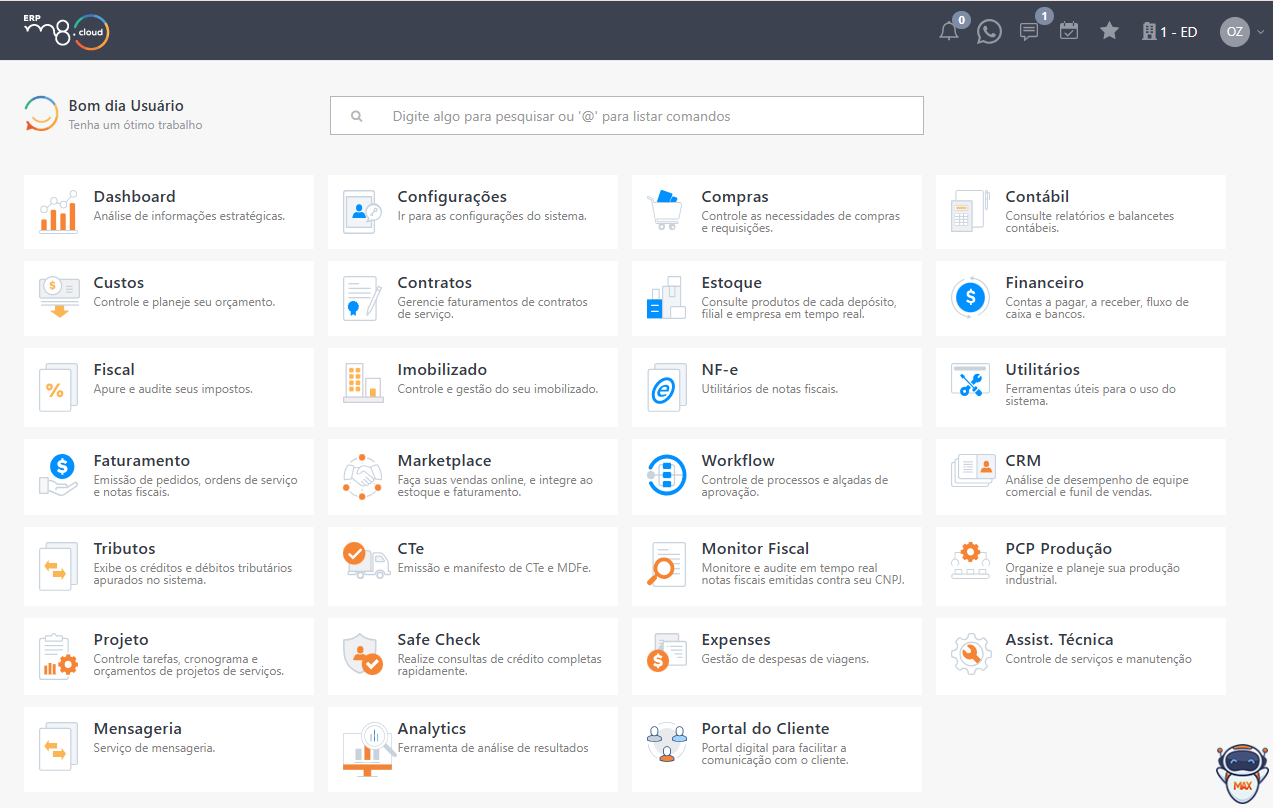1273x808 pixels.
Task: Click the command search input field
Action: coord(627,116)
